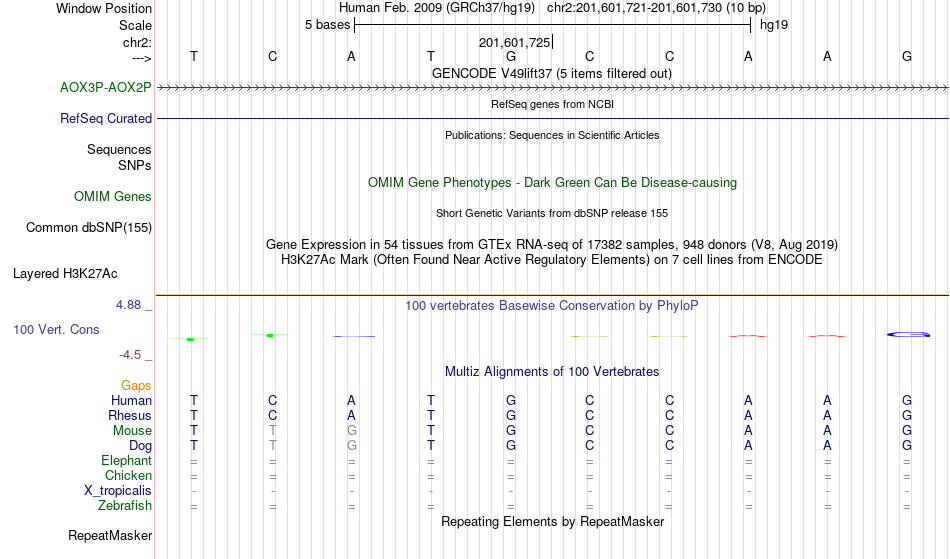Select the Chicken species row label

[128, 475]
